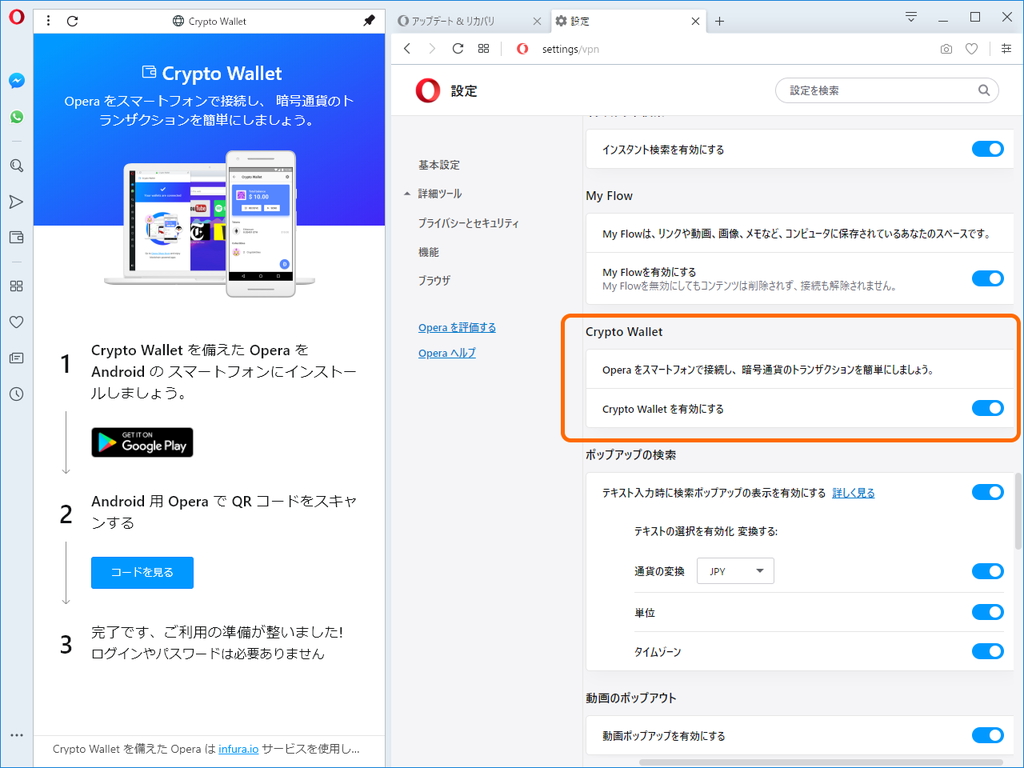Viewport: 1024px width, 768px height.
Task: Take a snapshot using the camera icon
Action: tap(945, 48)
